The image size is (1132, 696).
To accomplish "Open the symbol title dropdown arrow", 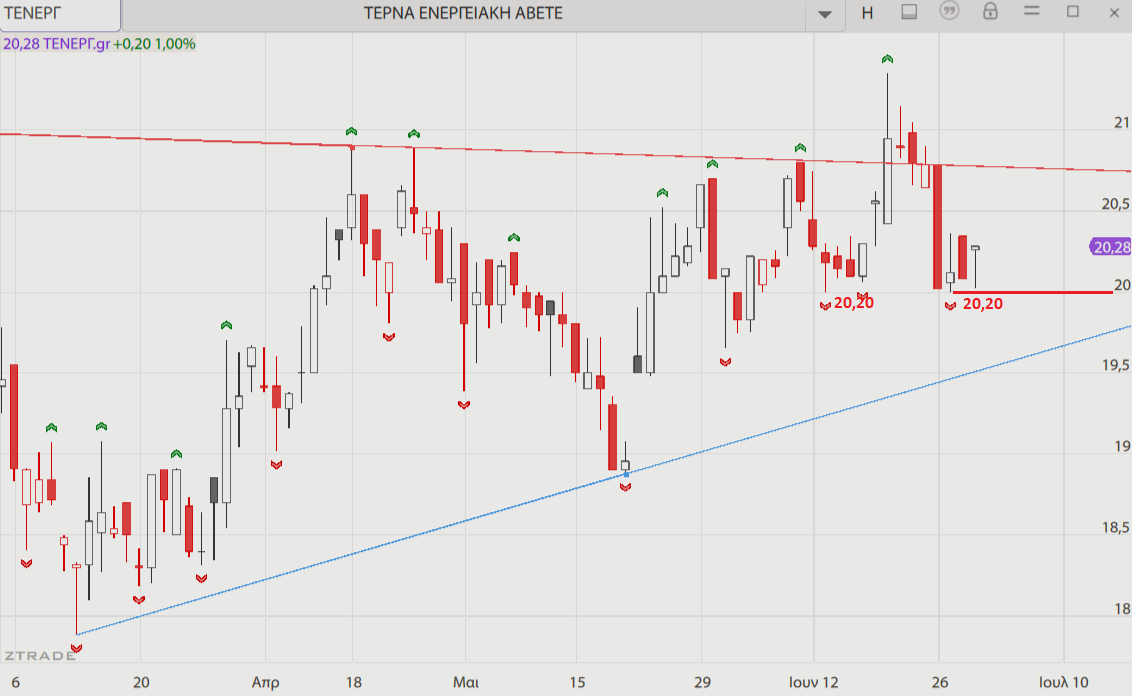I will pyautogui.click(x=824, y=14).
